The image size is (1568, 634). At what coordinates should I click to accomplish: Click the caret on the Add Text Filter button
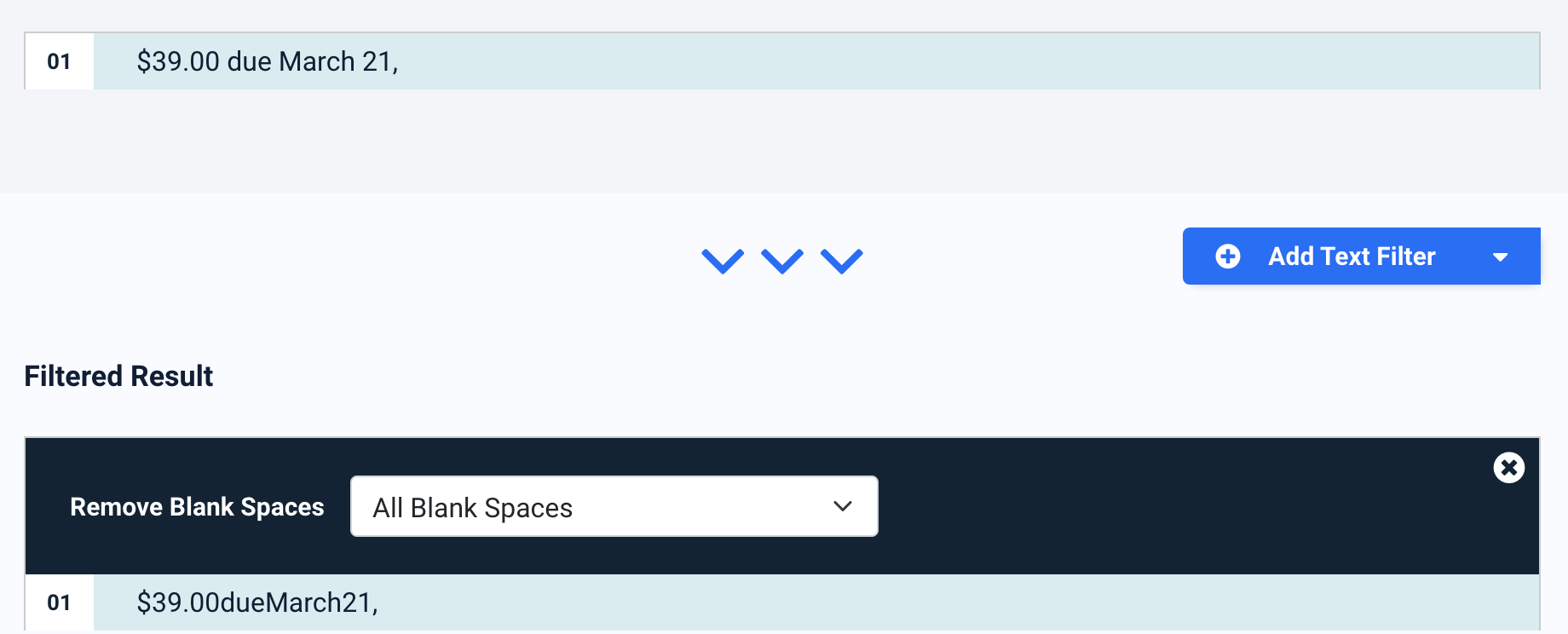tap(1501, 256)
